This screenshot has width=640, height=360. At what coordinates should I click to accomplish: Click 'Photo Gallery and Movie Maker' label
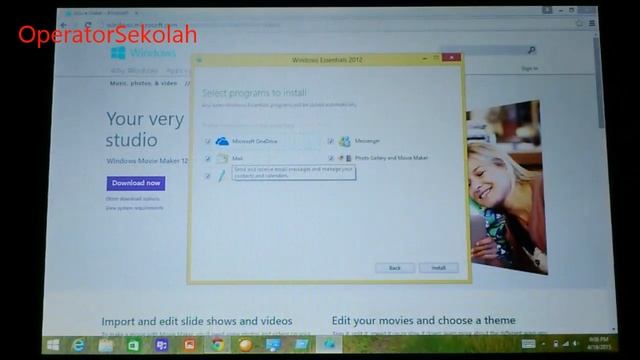pos(391,158)
